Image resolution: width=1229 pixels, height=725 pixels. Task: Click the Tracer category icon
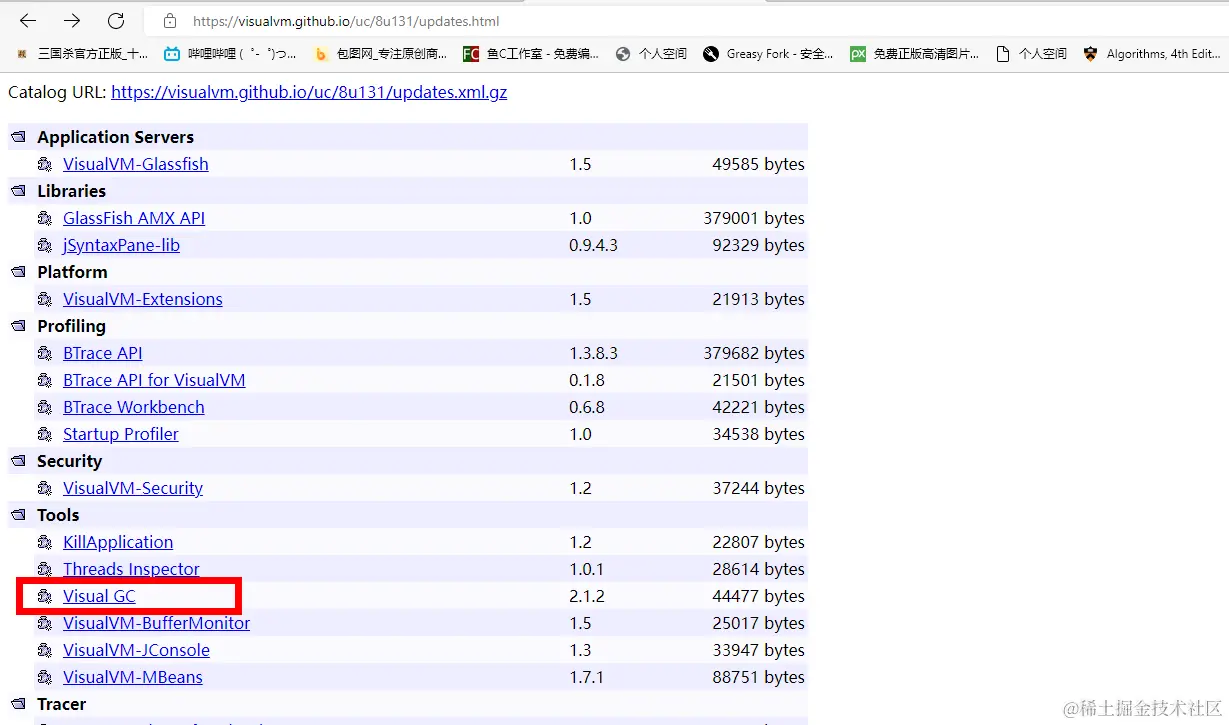[19, 704]
